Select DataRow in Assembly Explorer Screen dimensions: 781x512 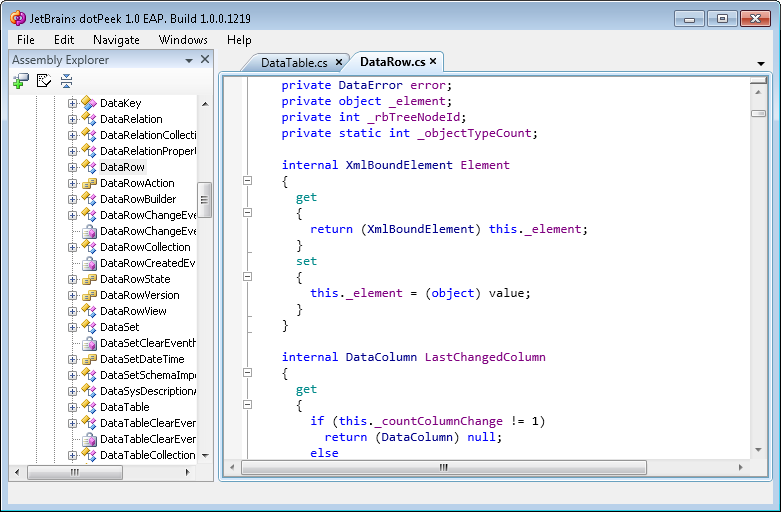pos(122,167)
